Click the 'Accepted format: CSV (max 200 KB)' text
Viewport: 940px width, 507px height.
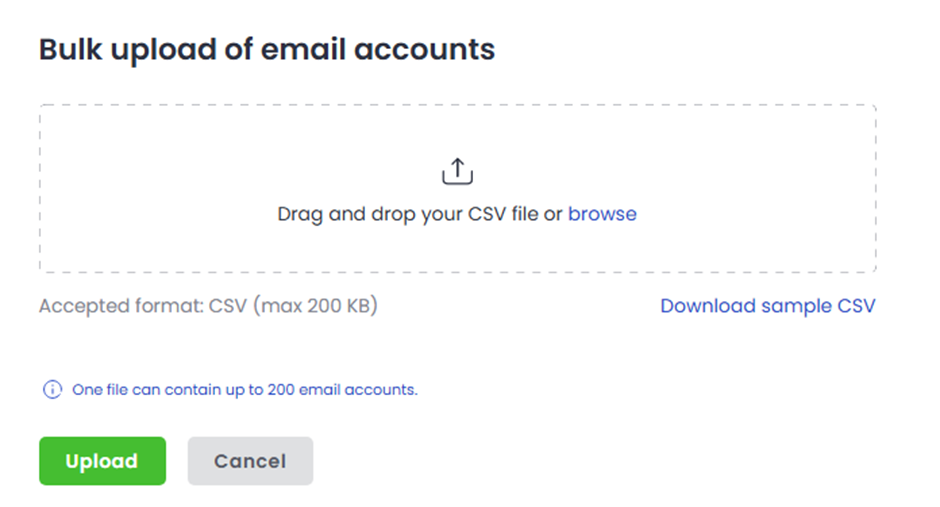point(208,306)
